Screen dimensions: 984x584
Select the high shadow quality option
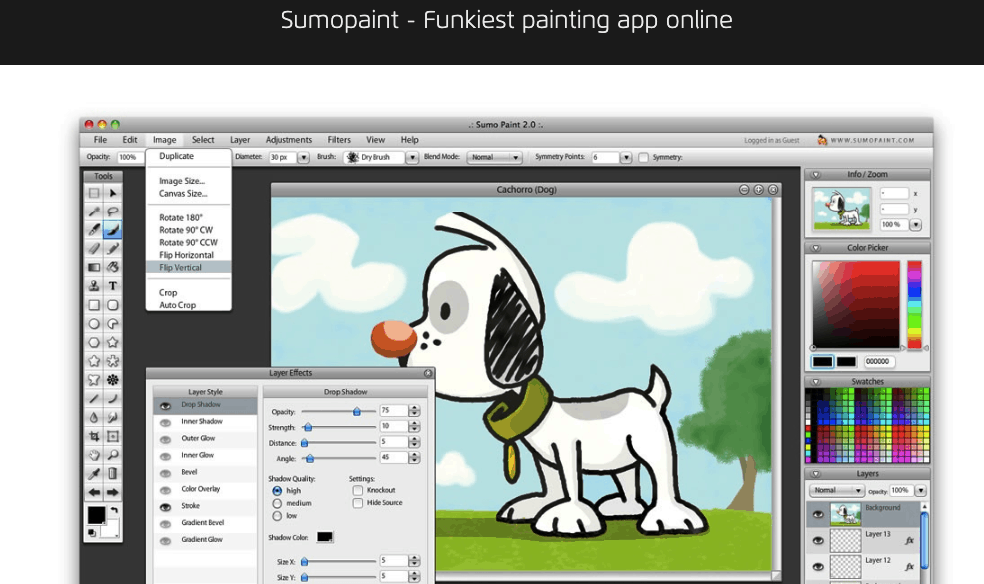(277, 491)
